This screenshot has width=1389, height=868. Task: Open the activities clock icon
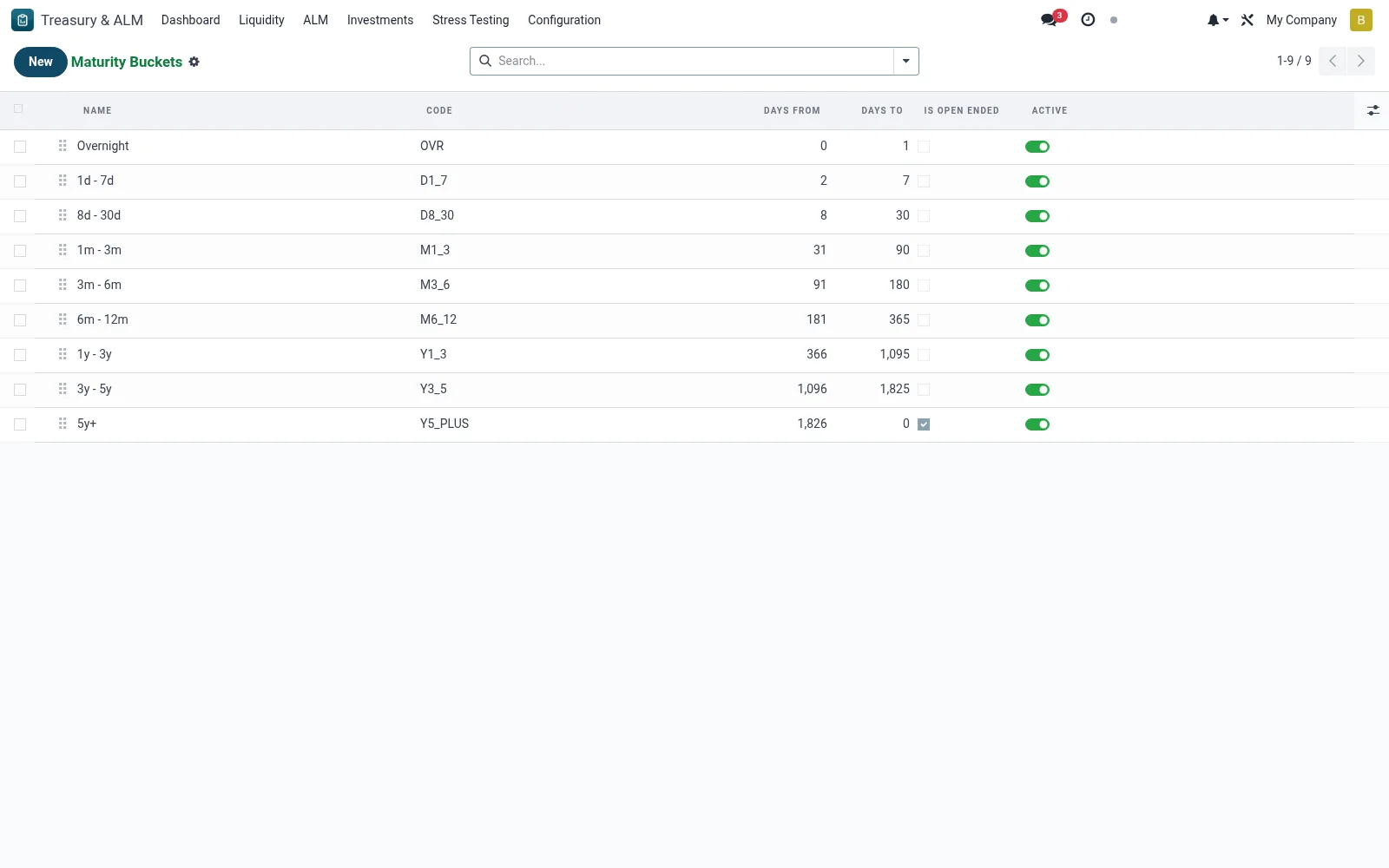pyautogui.click(x=1088, y=19)
